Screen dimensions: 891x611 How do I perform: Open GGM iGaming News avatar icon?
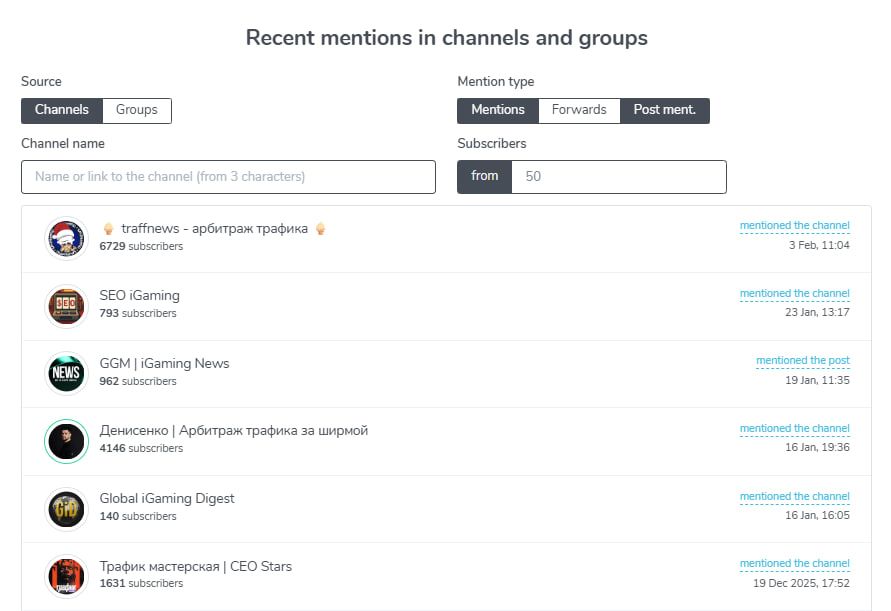(66, 373)
